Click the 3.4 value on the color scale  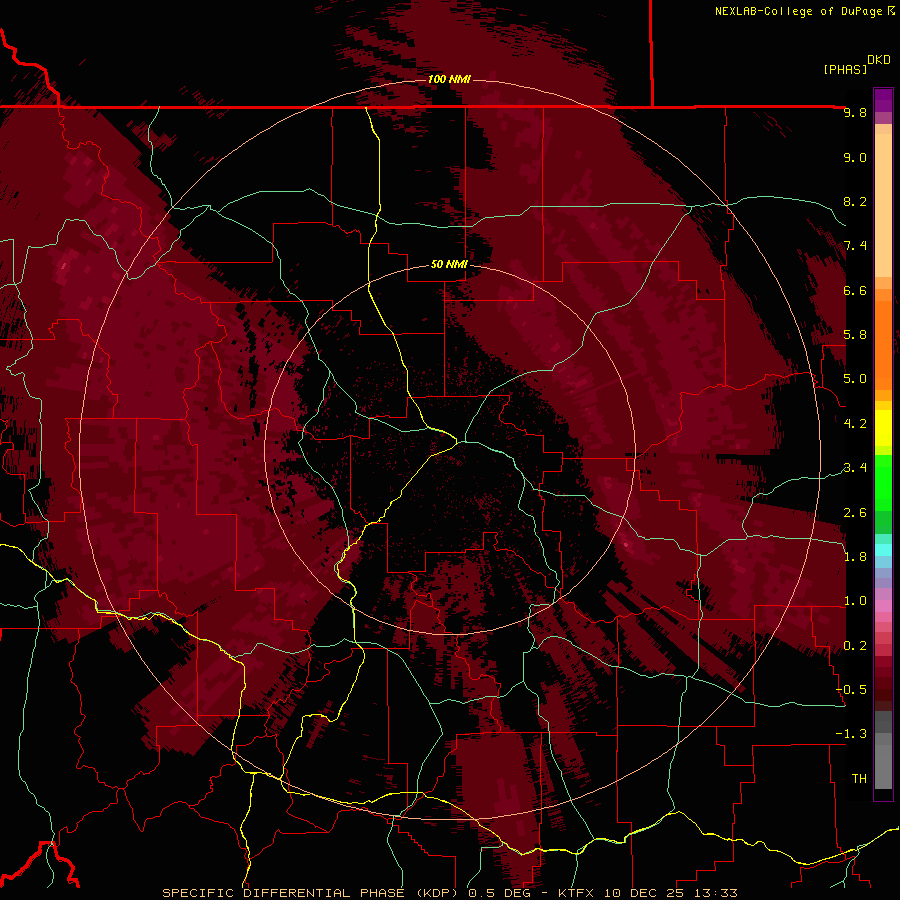coord(855,468)
